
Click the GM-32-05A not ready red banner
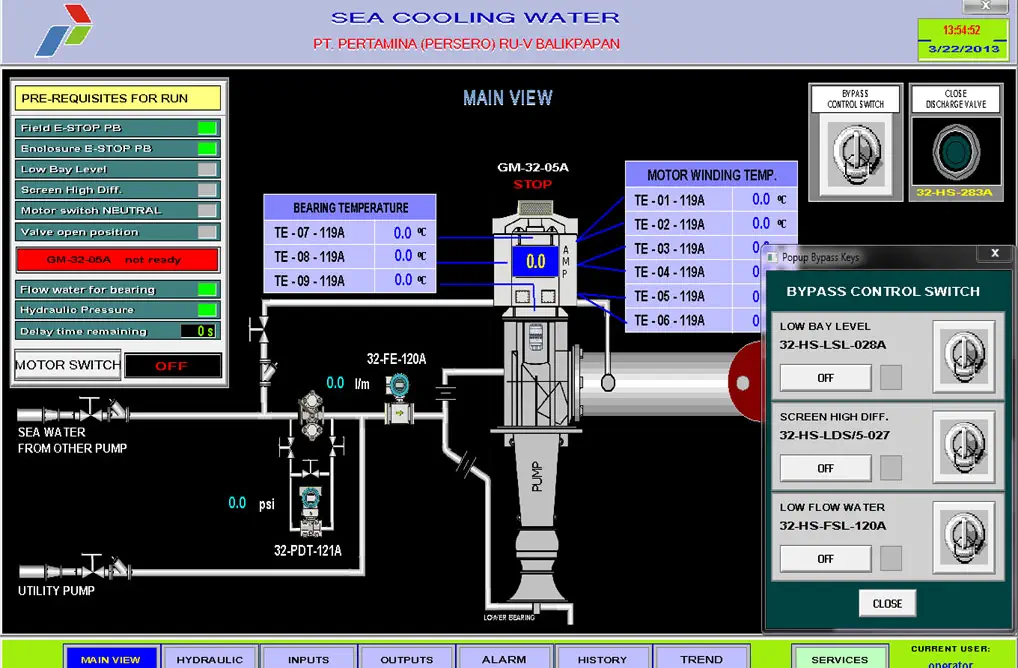click(118, 260)
